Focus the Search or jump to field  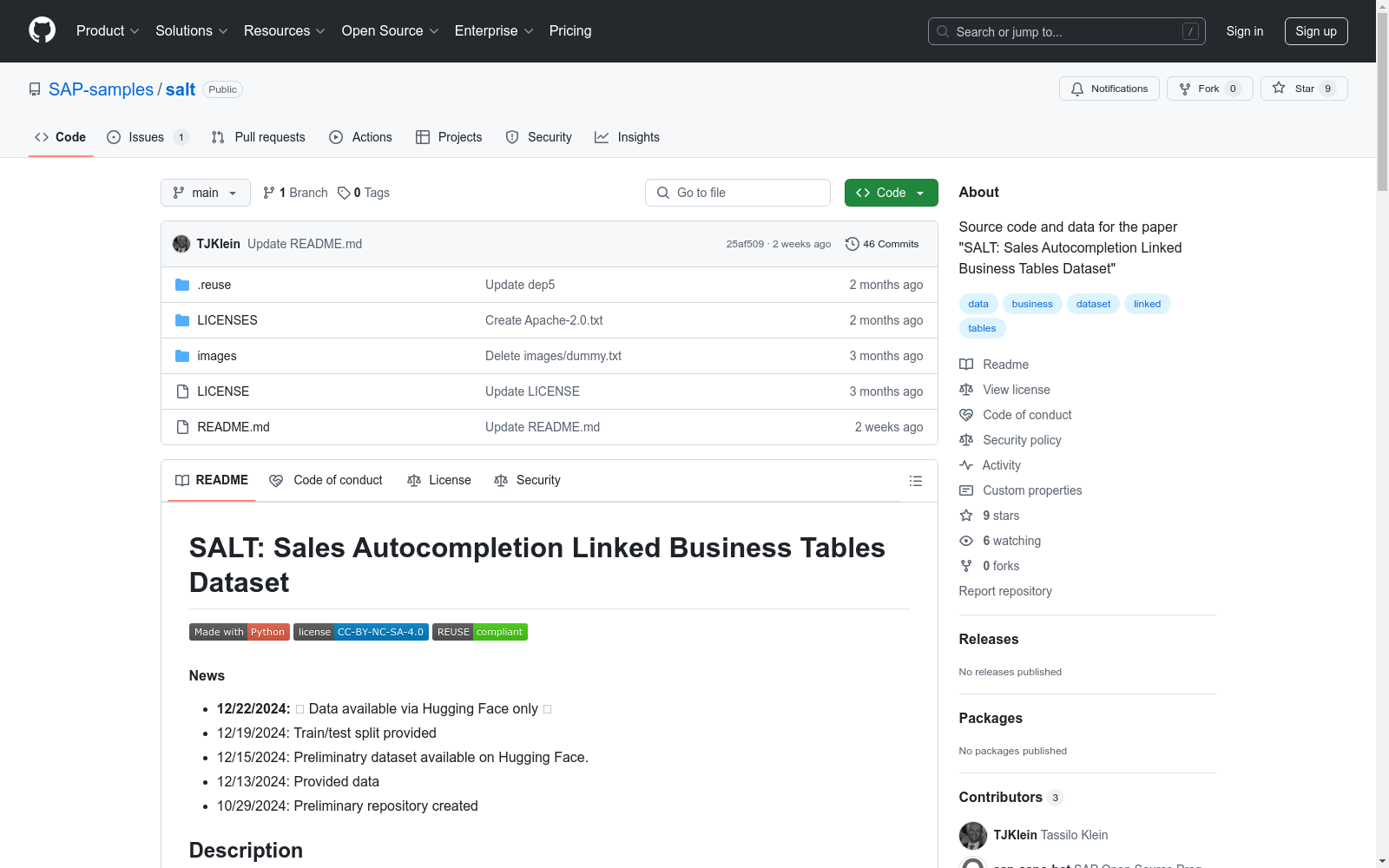1067,31
